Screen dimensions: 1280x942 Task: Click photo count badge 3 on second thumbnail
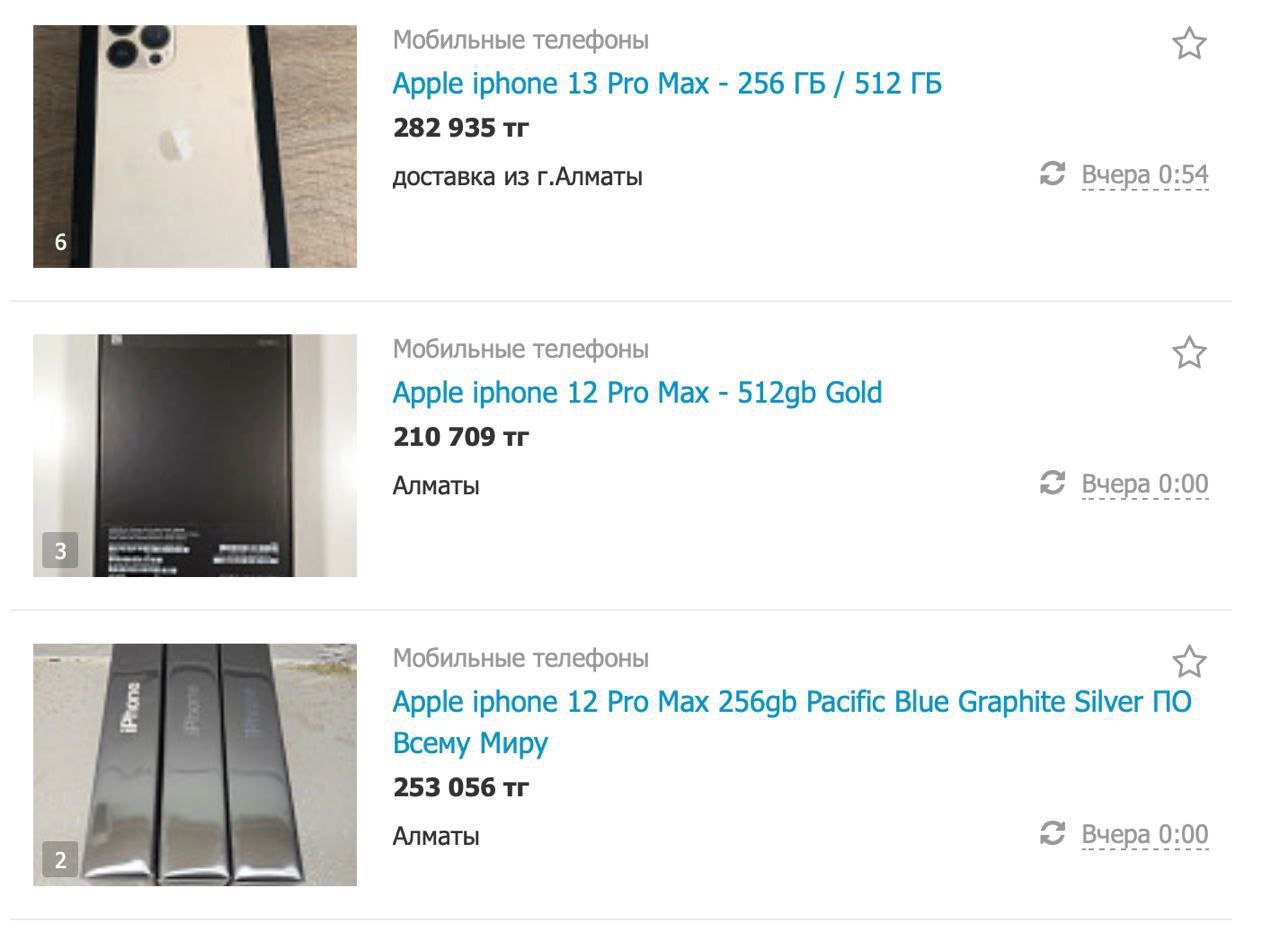tap(60, 551)
